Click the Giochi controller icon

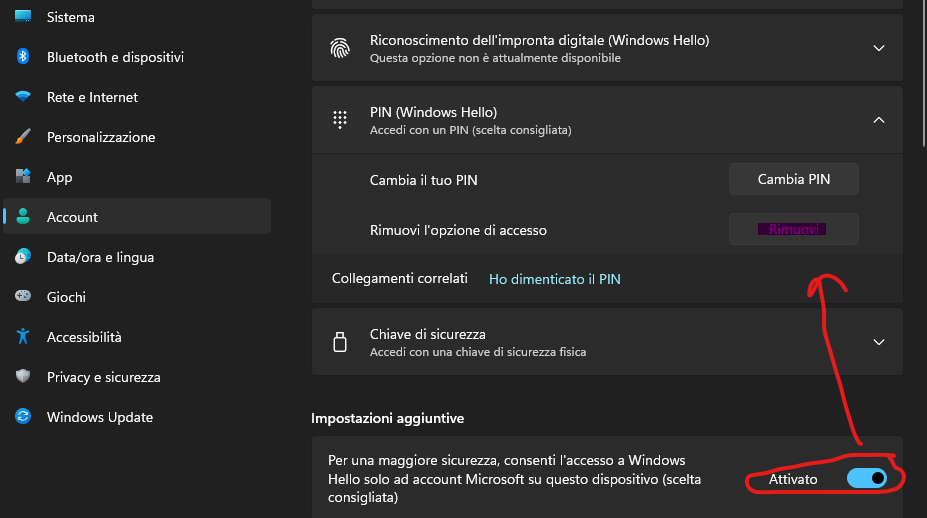pyautogui.click(x=23, y=297)
